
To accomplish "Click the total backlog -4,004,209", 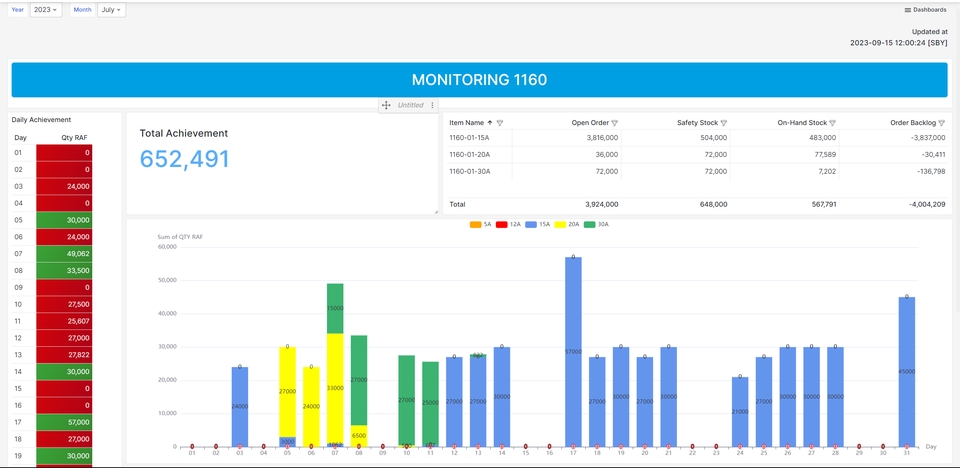I will click(927, 204).
